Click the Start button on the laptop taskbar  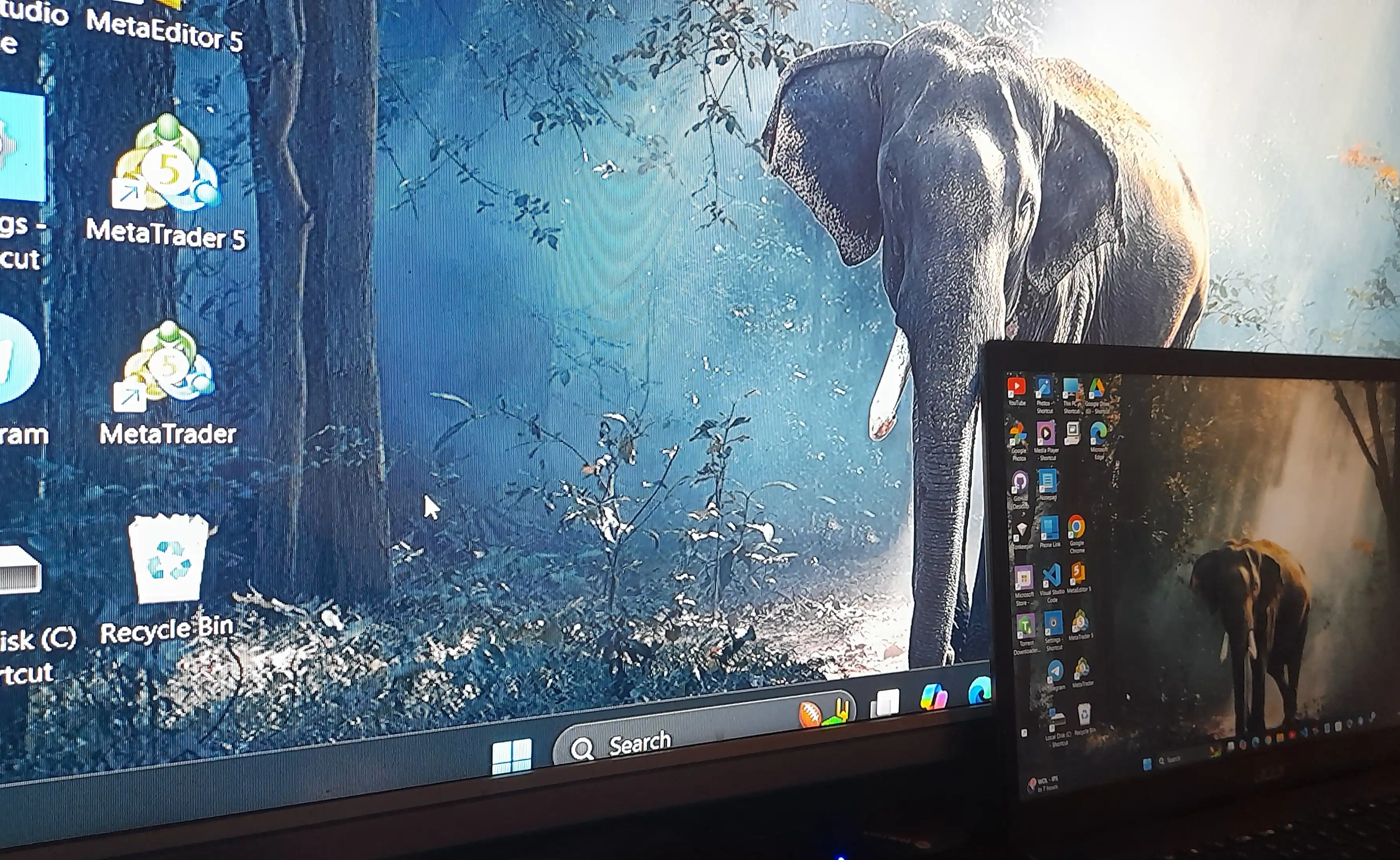click(1147, 764)
